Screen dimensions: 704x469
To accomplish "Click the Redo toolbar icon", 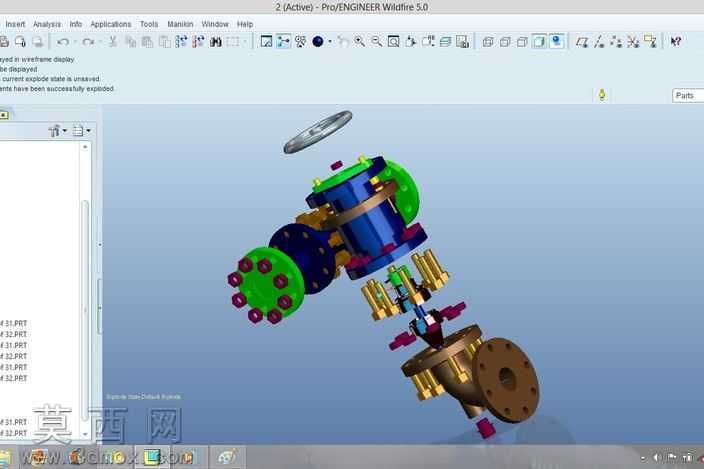I will click(88, 42).
